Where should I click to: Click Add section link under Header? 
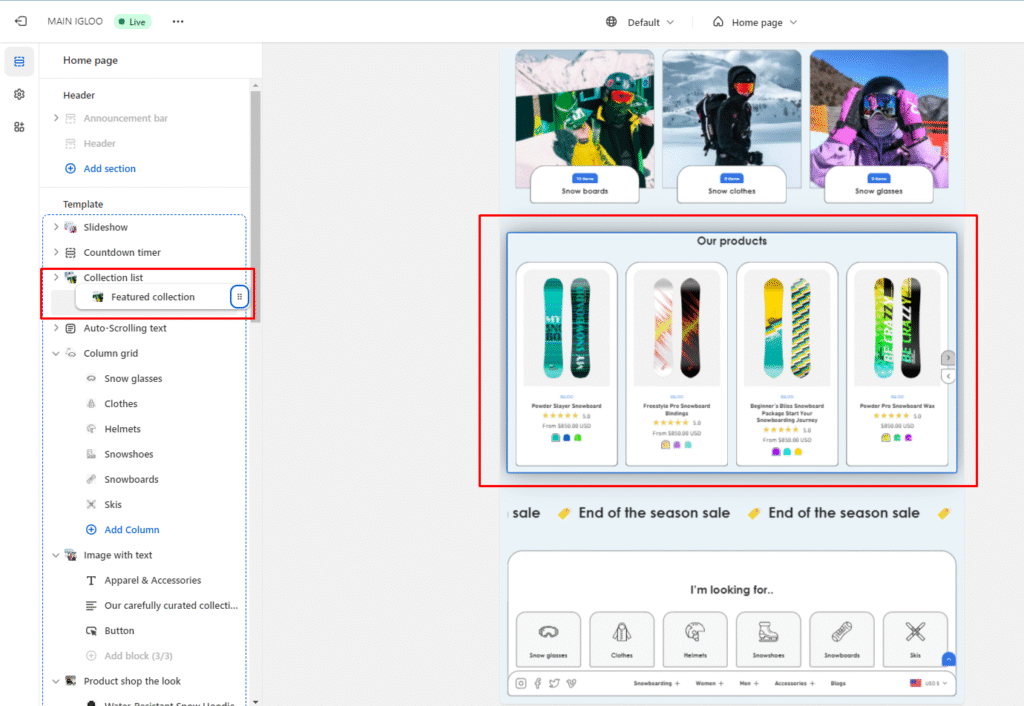pyautogui.click(x=109, y=169)
